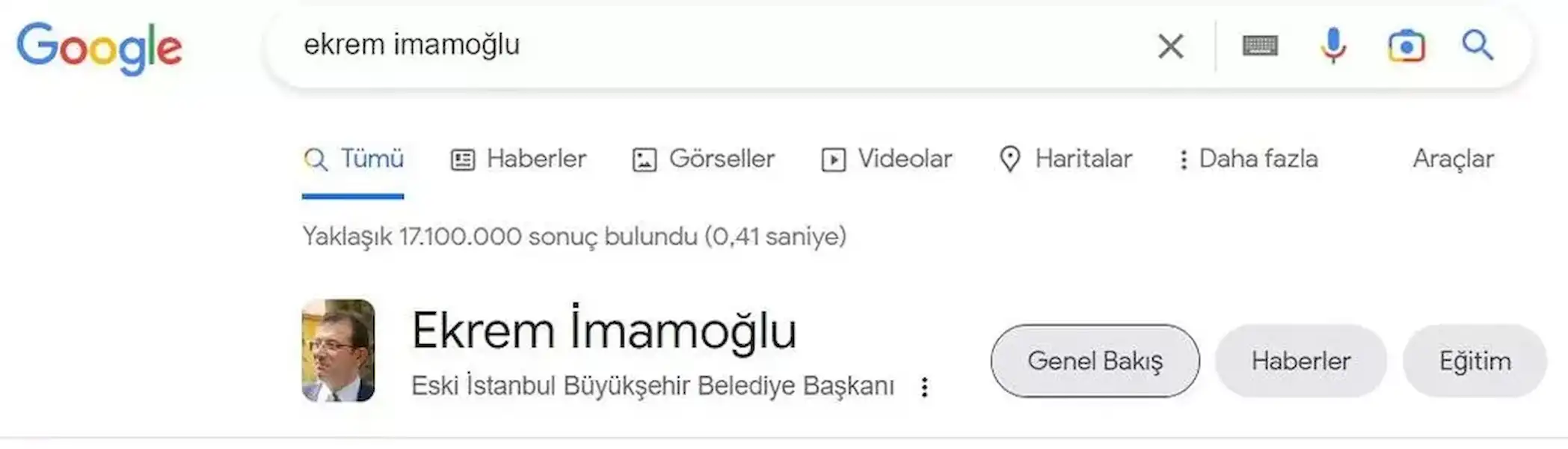Open Genel Bakış in the knowledge panel
The height and width of the screenshot is (449, 1568).
tap(1094, 360)
